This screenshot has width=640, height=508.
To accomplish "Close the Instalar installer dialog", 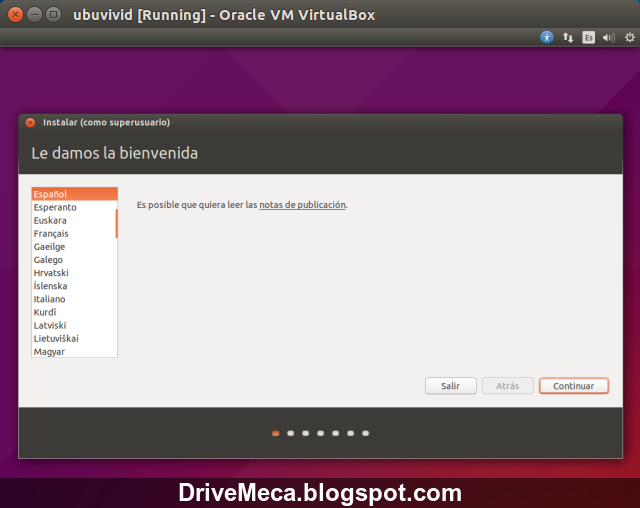I will 30,122.
